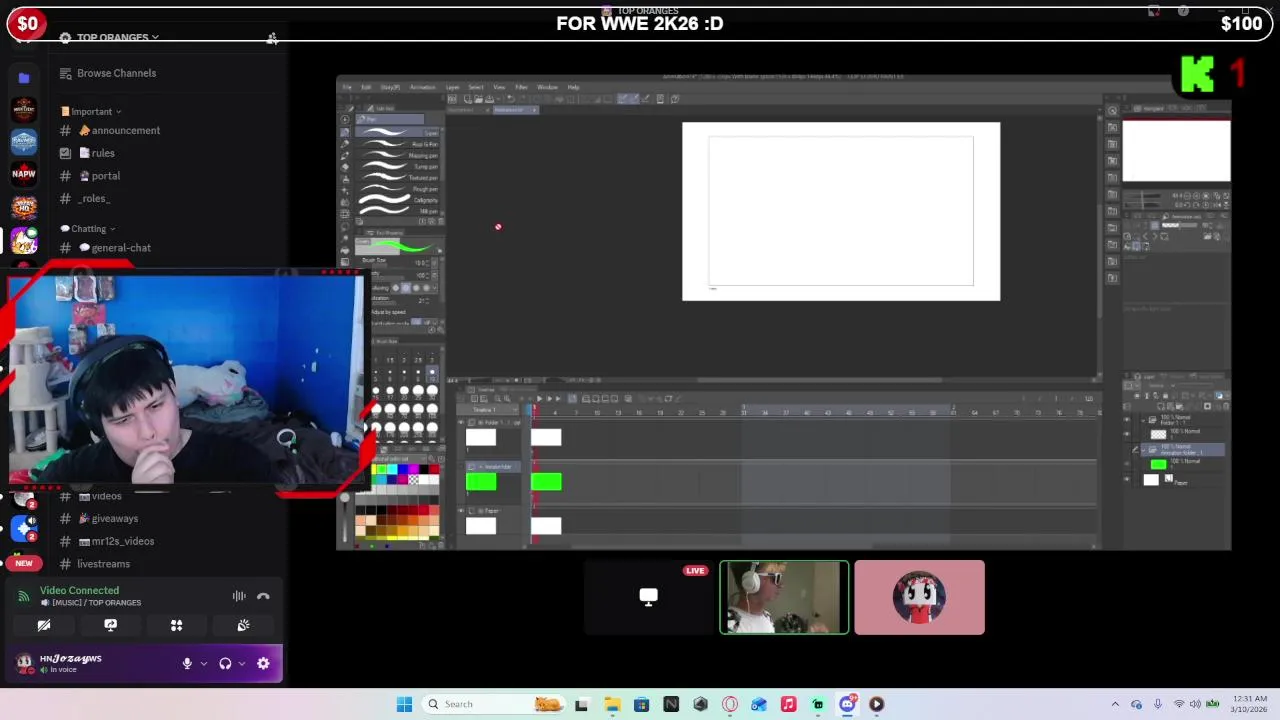
Task: Open the Layer menu in Clip Studio
Action: click(x=452, y=87)
